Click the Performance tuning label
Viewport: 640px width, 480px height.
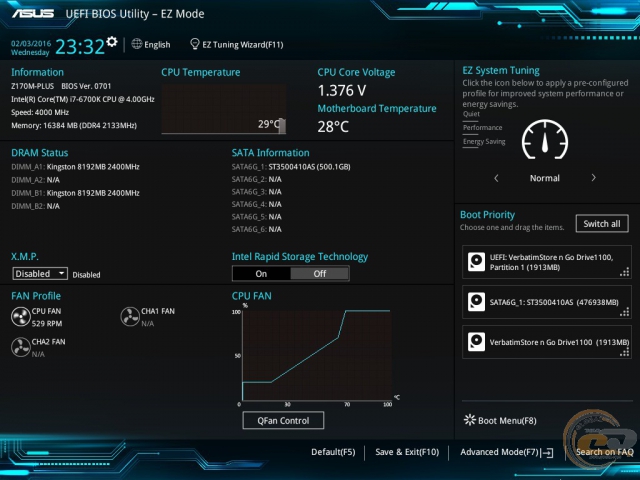coord(482,128)
